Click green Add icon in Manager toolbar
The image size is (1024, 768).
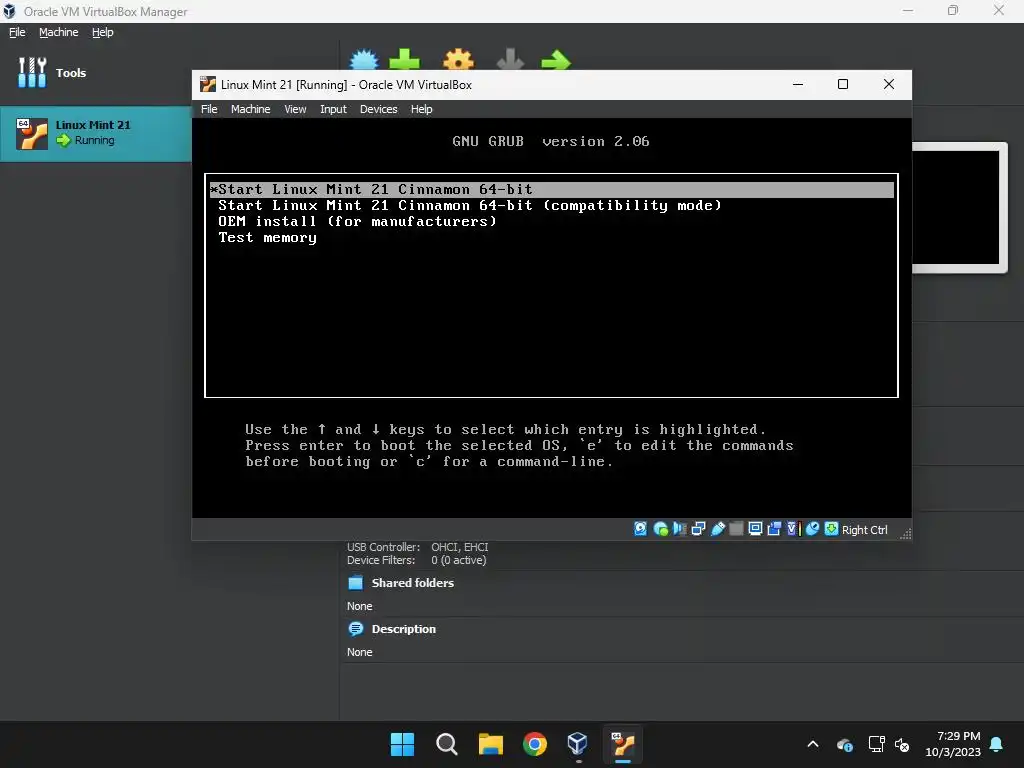coord(404,60)
